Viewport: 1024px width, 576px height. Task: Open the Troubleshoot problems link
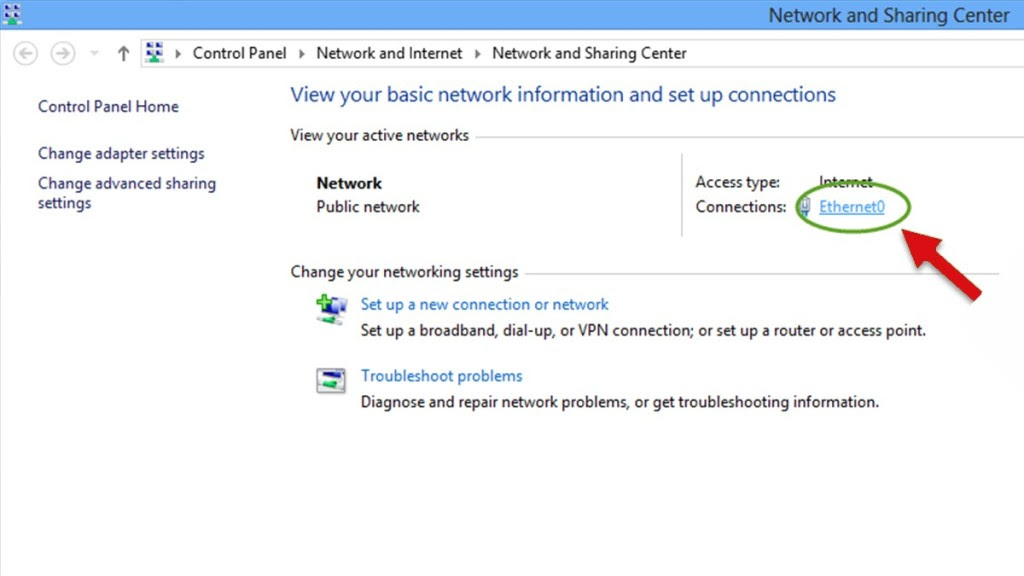pyautogui.click(x=441, y=377)
